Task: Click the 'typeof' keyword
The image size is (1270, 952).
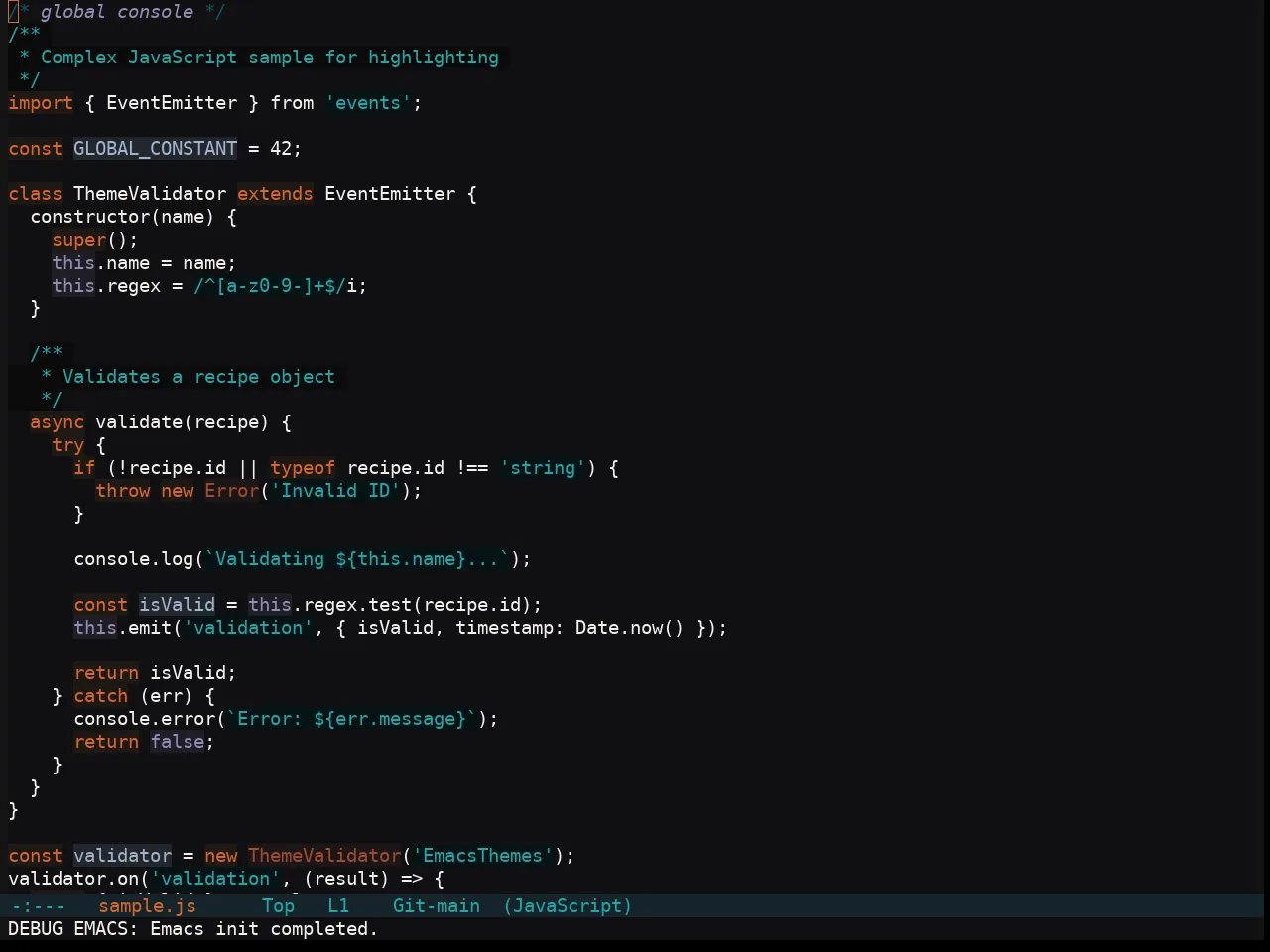Action: [303, 468]
